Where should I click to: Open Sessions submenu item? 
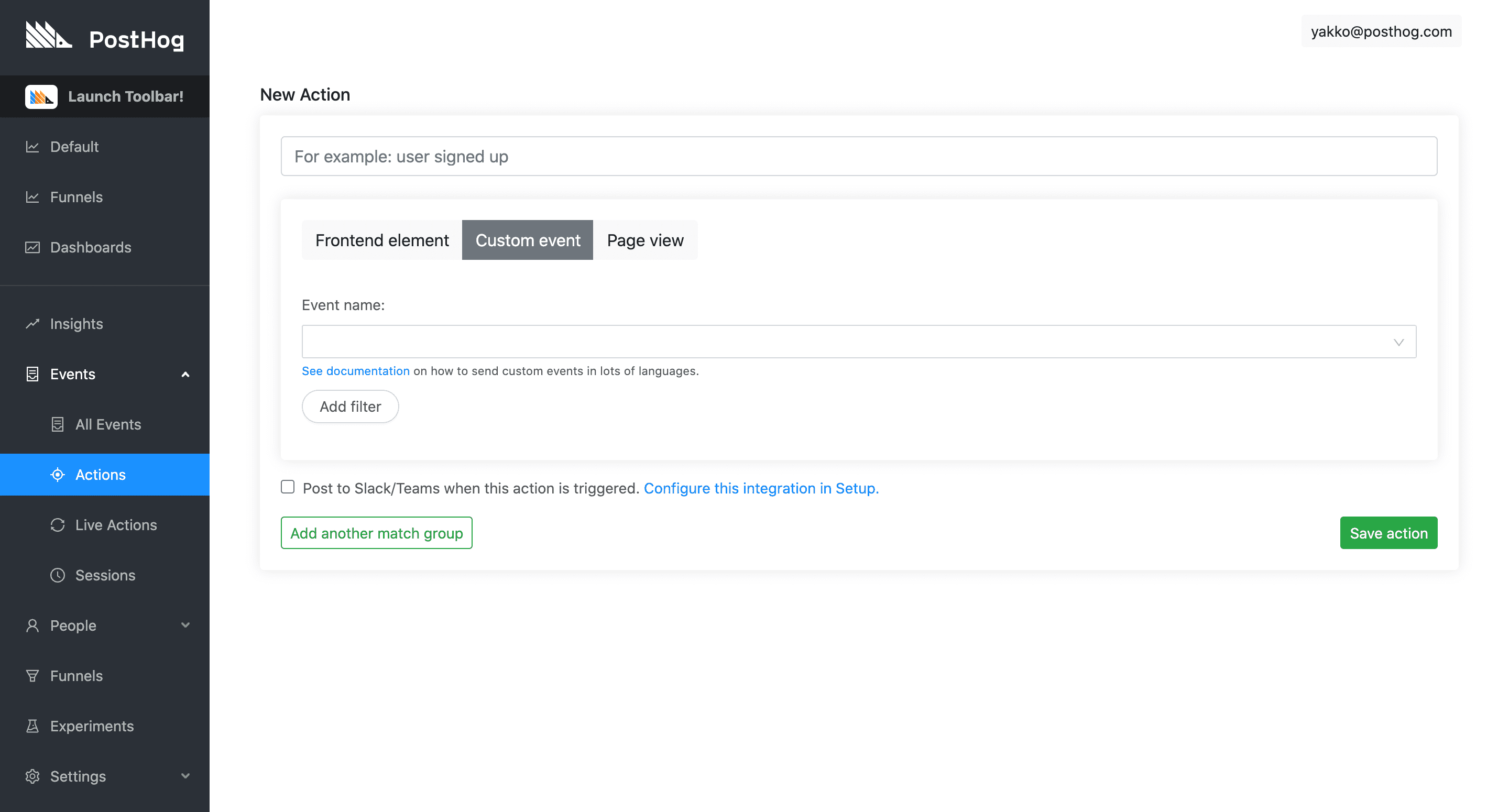(x=105, y=575)
